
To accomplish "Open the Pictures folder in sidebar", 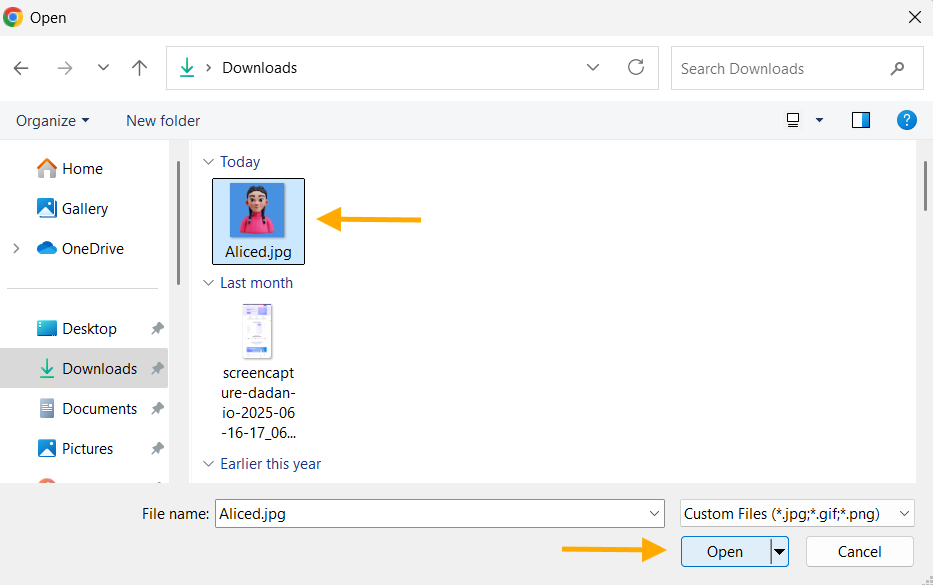I will coord(87,448).
